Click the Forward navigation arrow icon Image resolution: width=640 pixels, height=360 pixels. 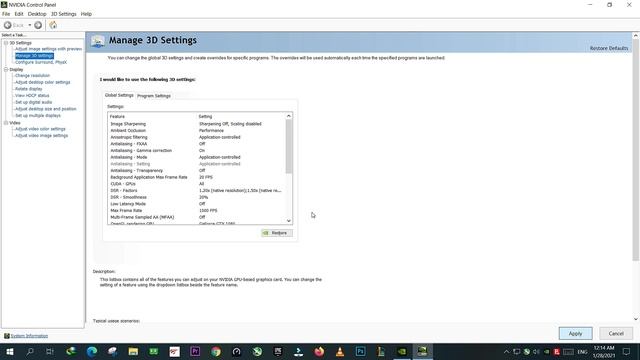(x=38, y=25)
